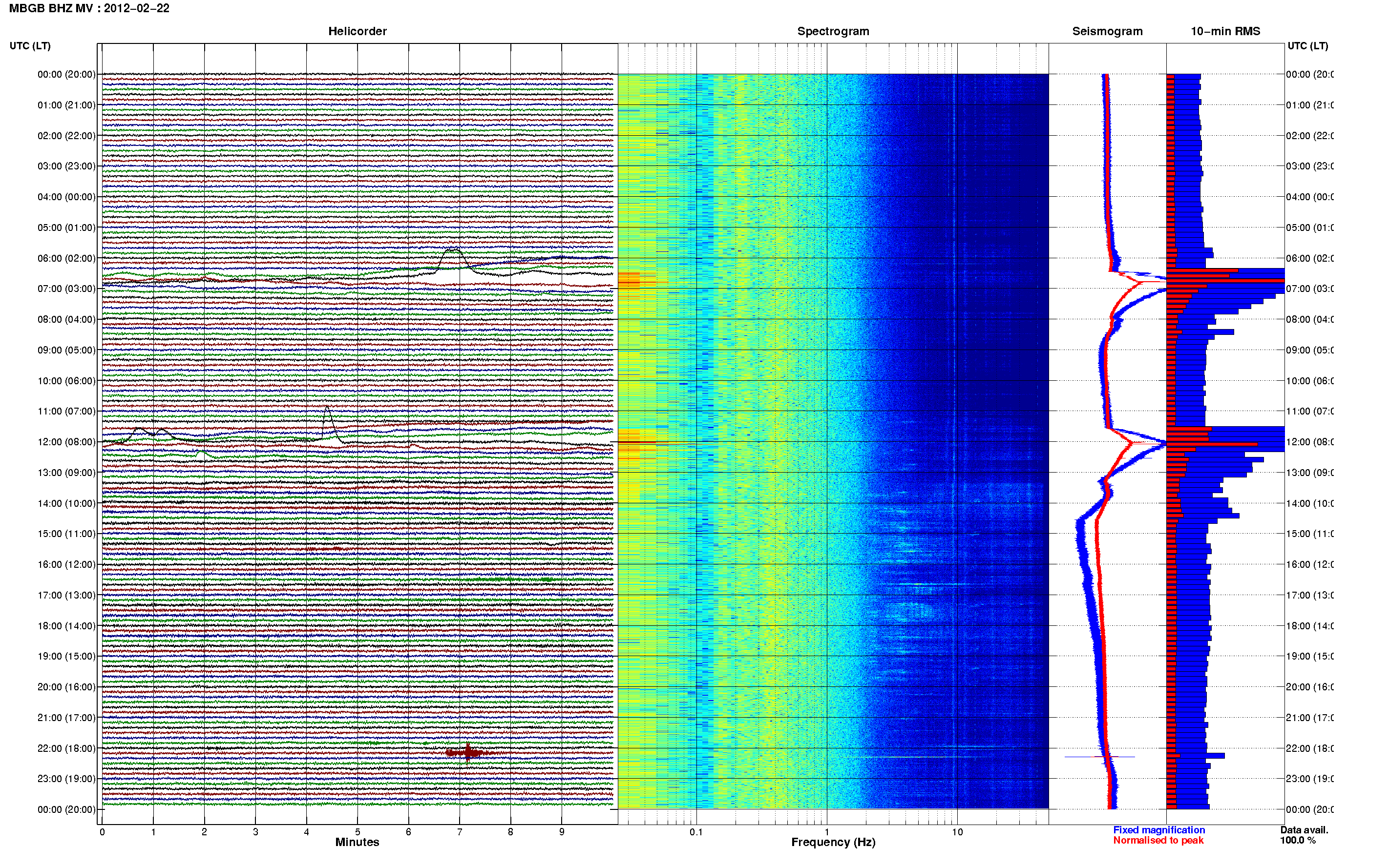Select left time label '09:00 (05:00)'
1389x868 pixels.
pyautogui.click(x=66, y=350)
